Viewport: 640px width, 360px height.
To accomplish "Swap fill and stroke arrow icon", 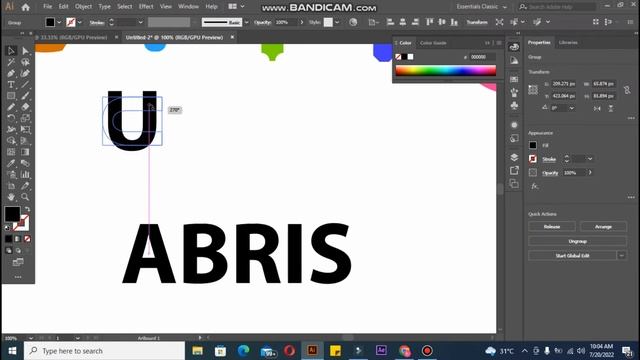I will click(27, 209).
